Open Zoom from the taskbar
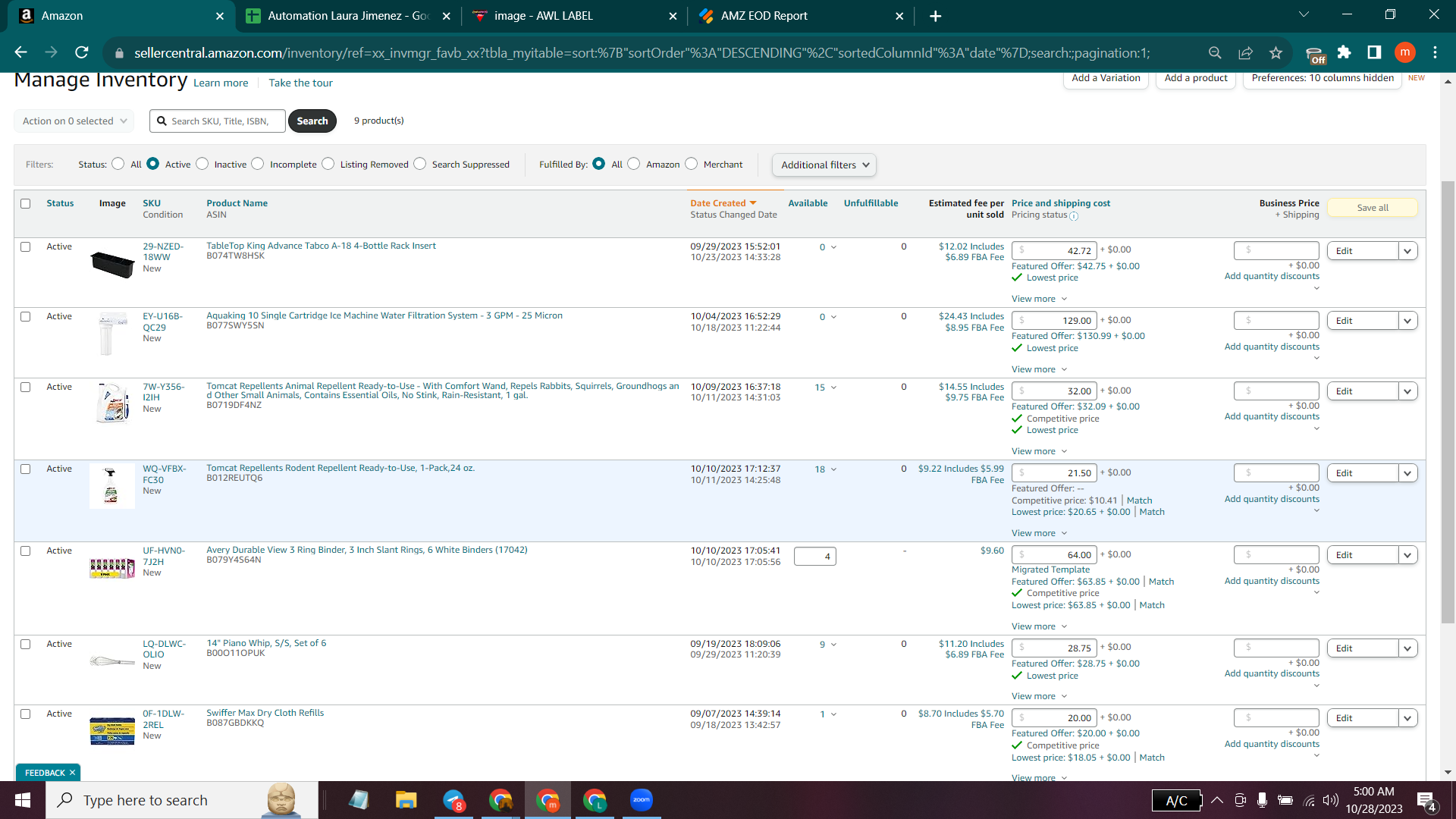1456x819 pixels. (642, 800)
